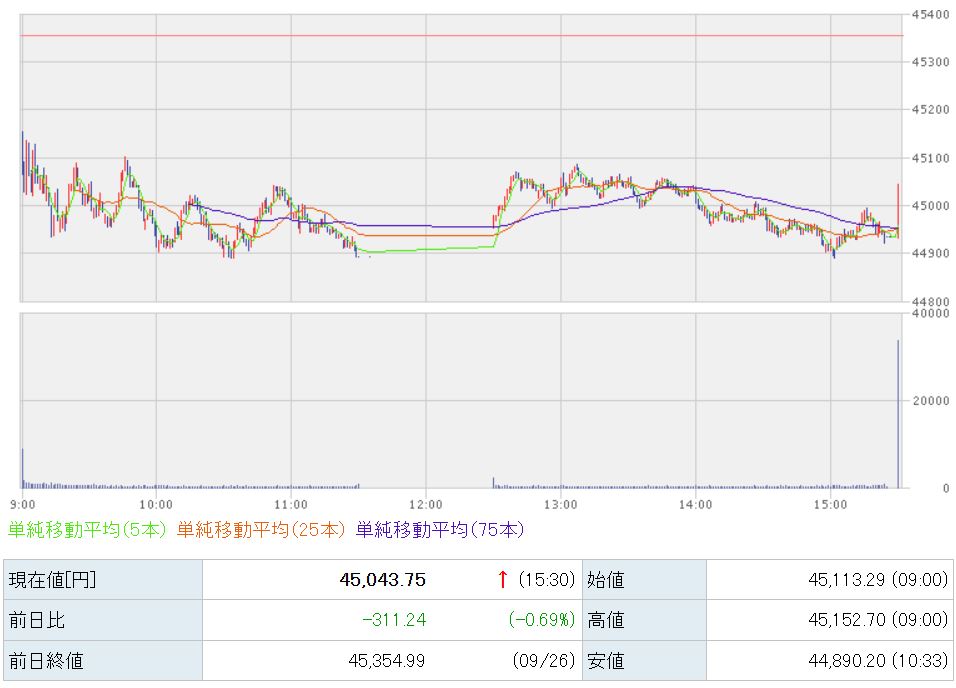Click the 始値 opening price label
Screen dimensions: 956x688
(606, 580)
